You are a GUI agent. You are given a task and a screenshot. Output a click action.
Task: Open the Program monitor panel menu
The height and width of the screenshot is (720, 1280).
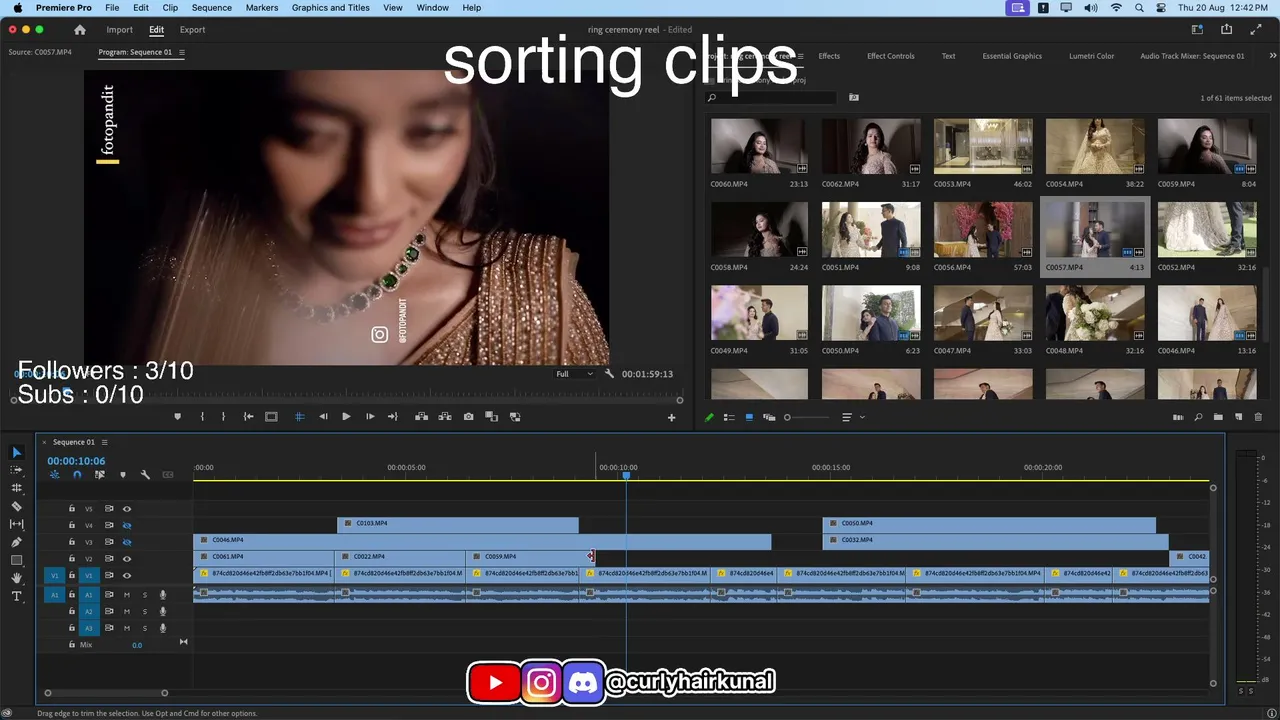(x=181, y=52)
